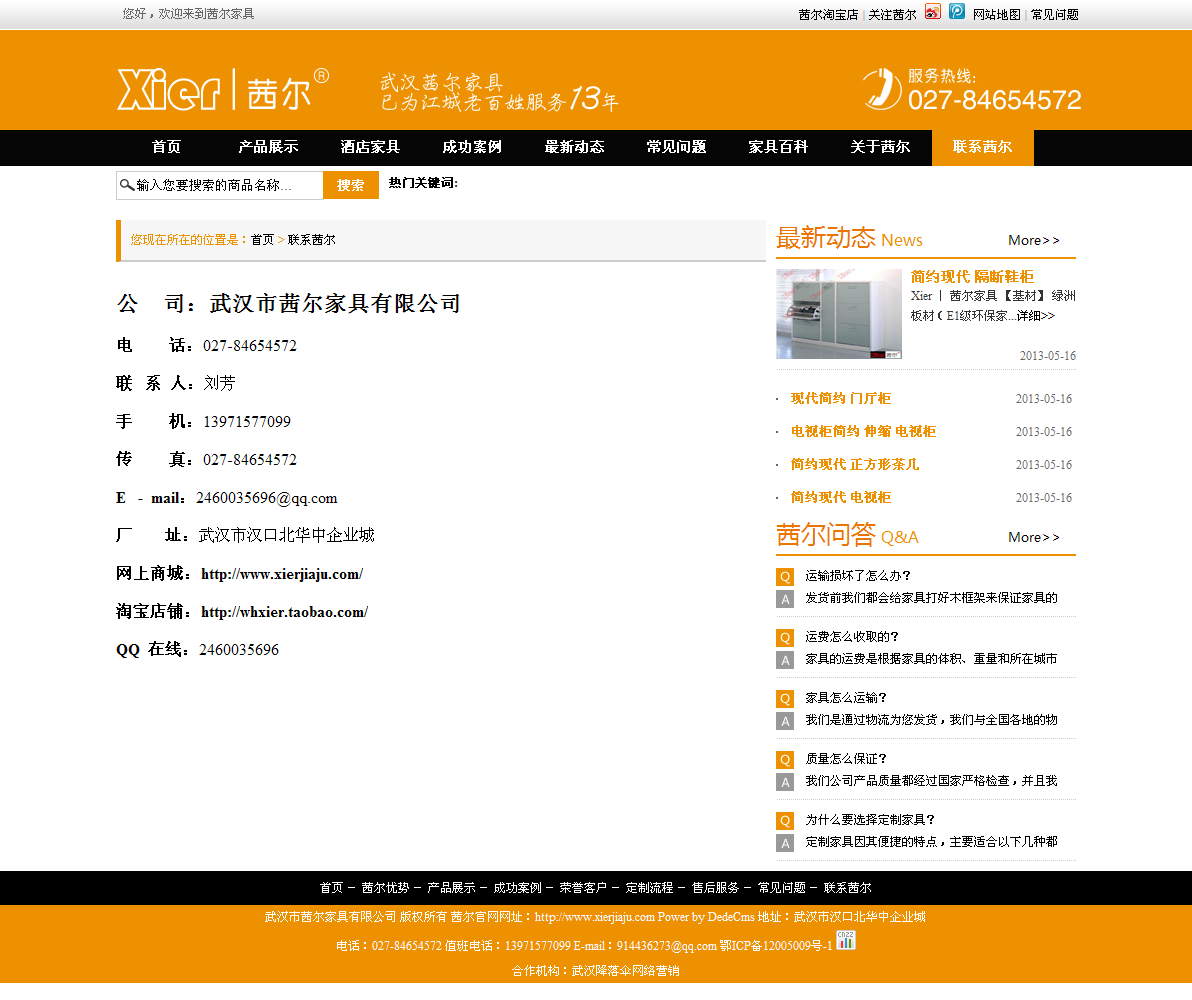Click the gray A icon under 质量怎么保证

[785, 782]
